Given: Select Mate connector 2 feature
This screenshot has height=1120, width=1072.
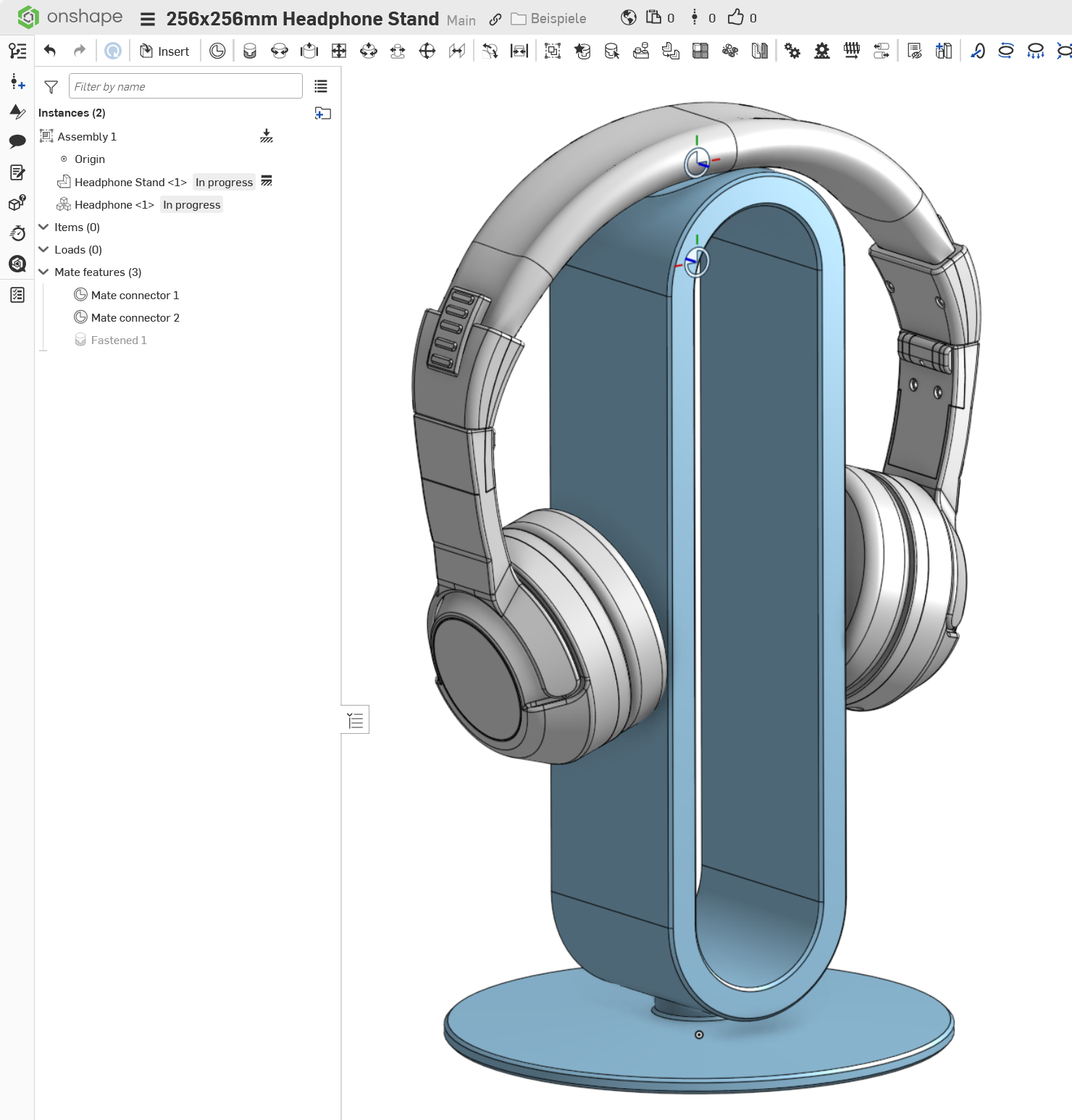Looking at the screenshot, I should 135,317.
